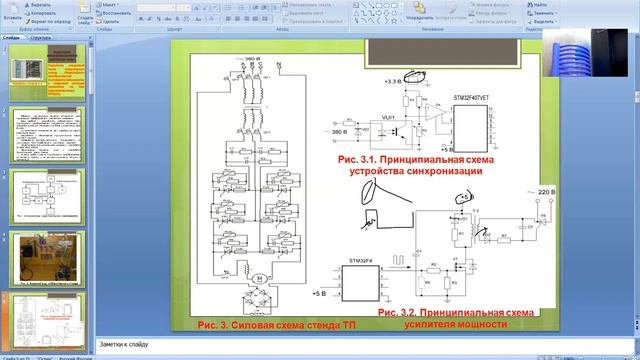Image resolution: width=640 pixels, height=360 pixels.
Task: Align text left
Action: coord(228,19)
